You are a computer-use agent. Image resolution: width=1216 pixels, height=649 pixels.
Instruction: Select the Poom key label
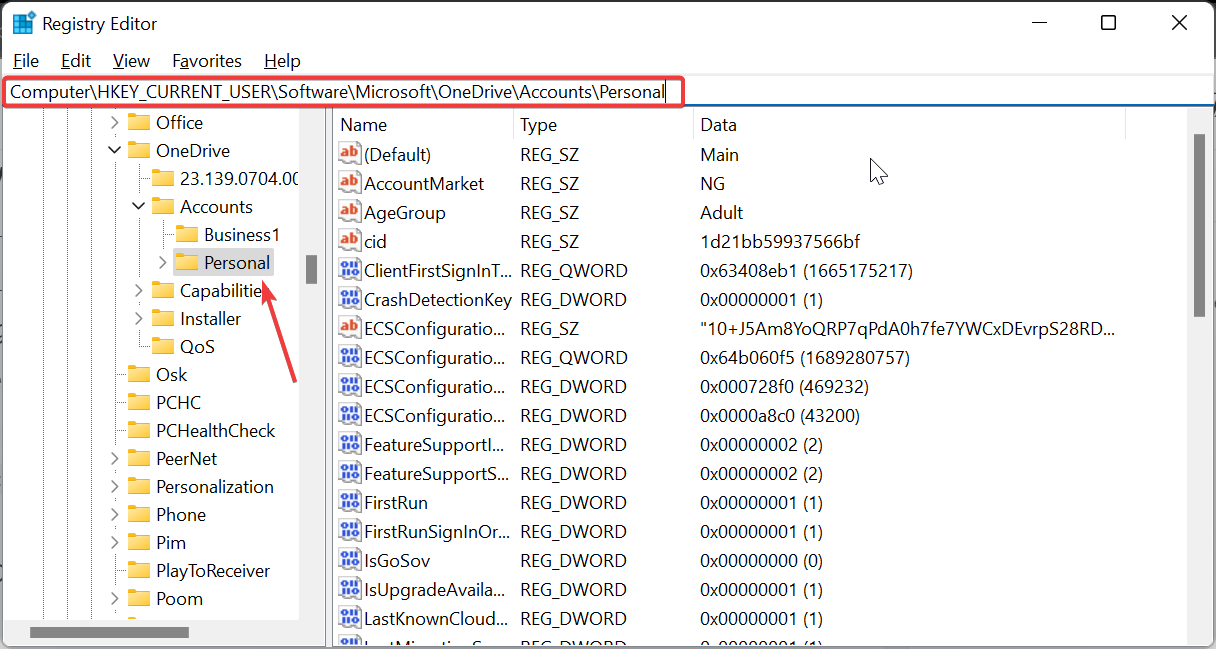coord(179,599)
